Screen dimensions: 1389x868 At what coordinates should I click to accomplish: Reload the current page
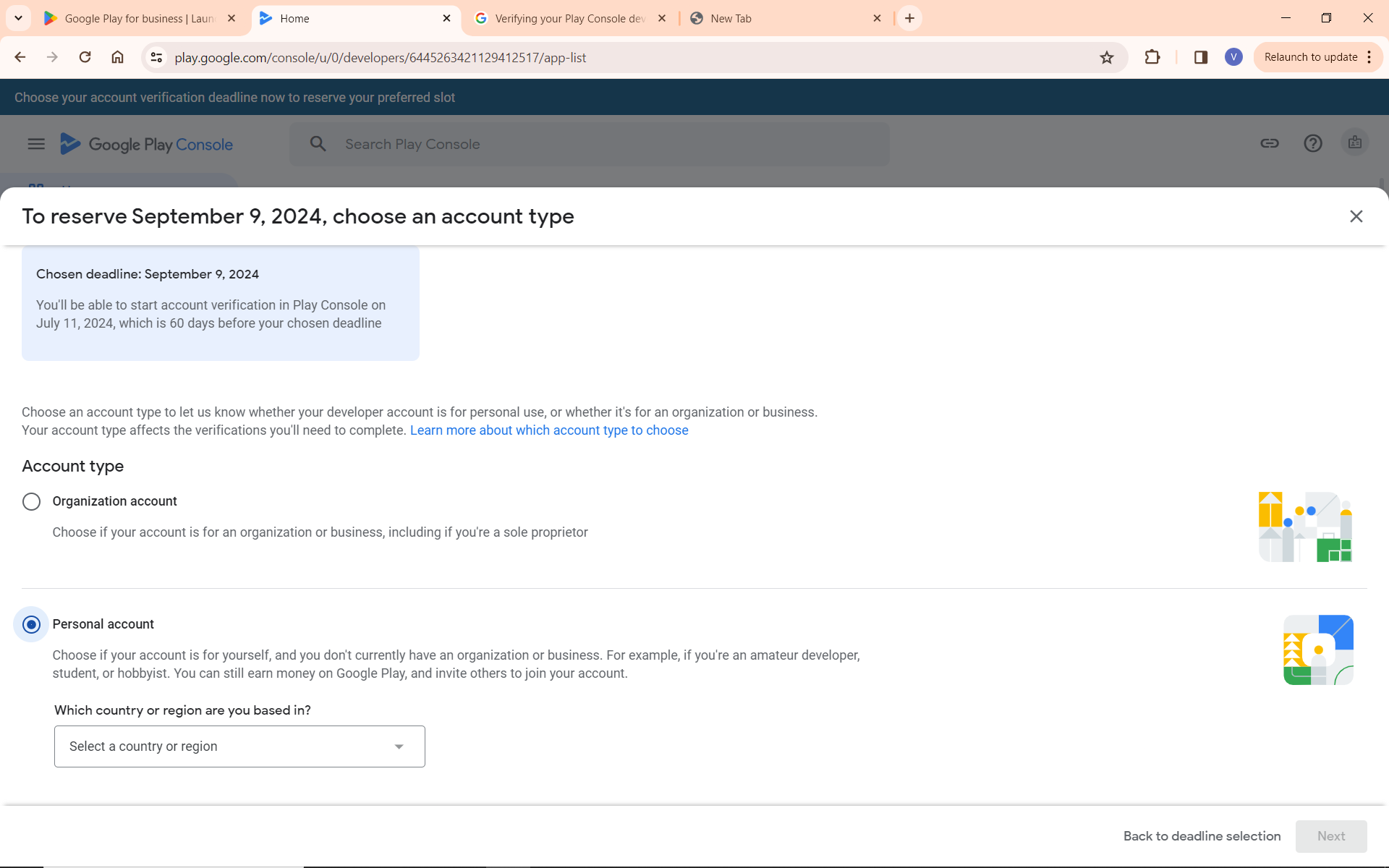point(85,57)
